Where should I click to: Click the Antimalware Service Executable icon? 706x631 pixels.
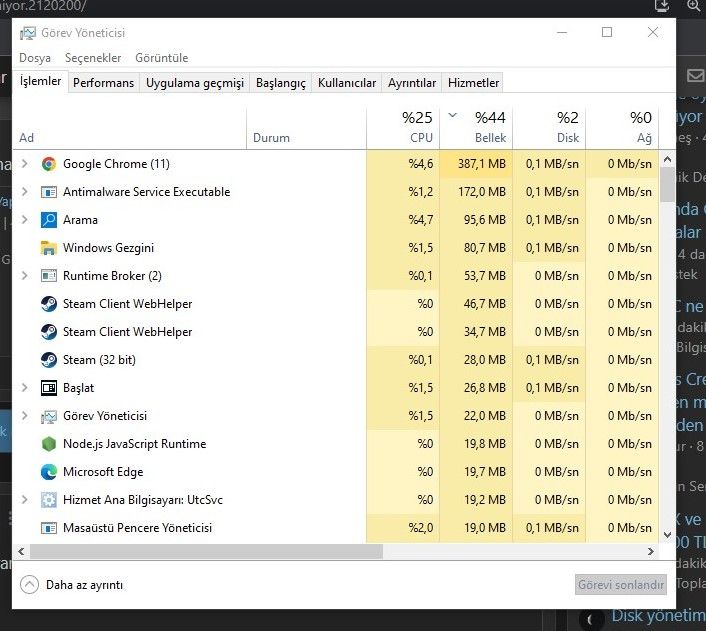pos(49,192)
